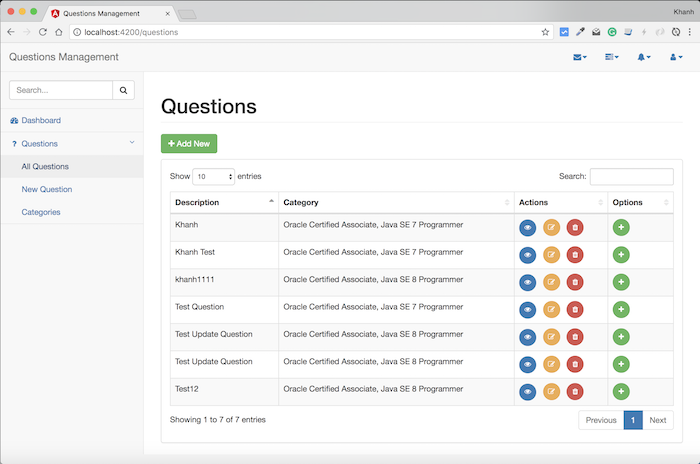Open the alerts bell dropdown
The image size is (700, 464).
click(x=644, y=57)
